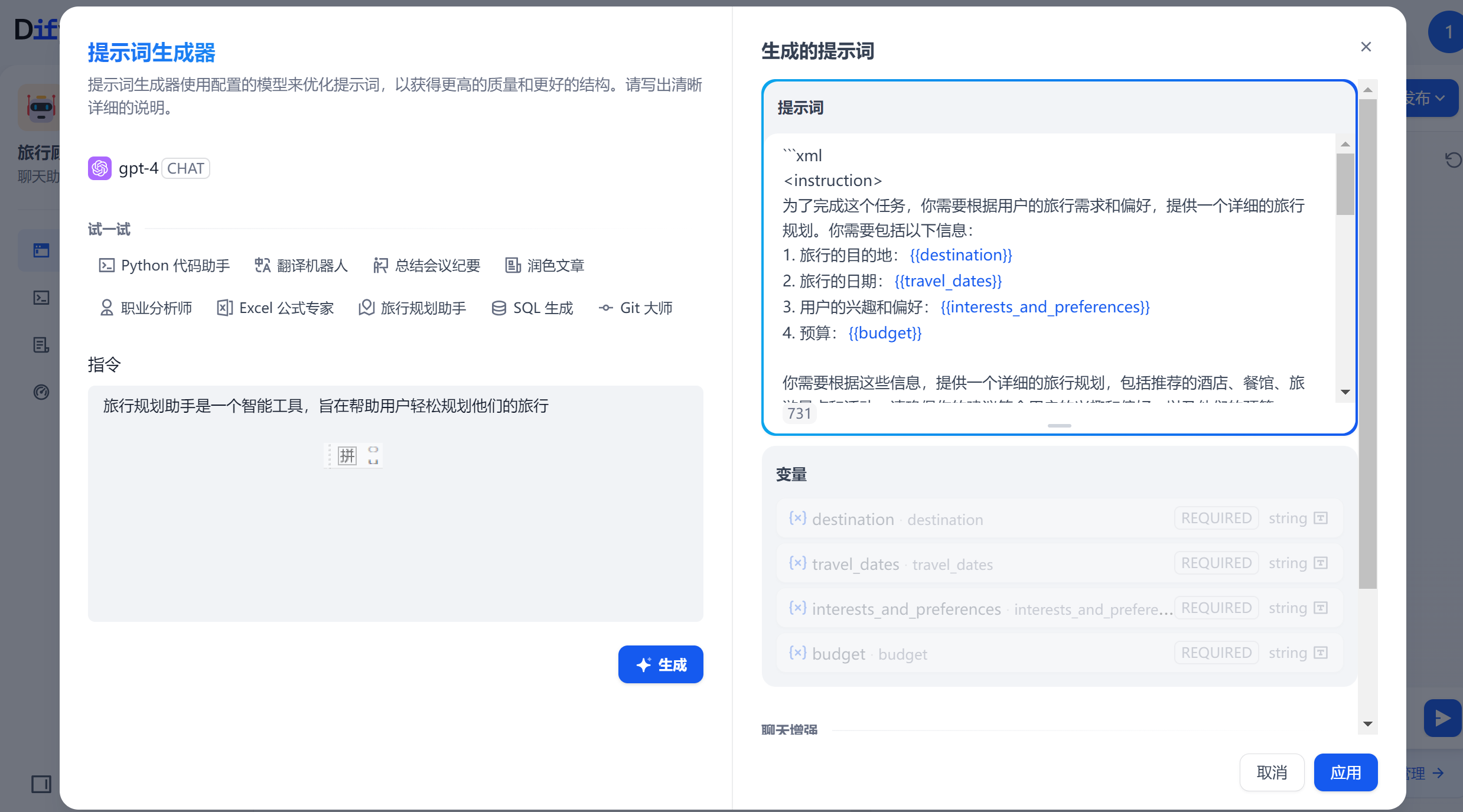Click the Python 代码助手 template icon

(x=106, y=266)
